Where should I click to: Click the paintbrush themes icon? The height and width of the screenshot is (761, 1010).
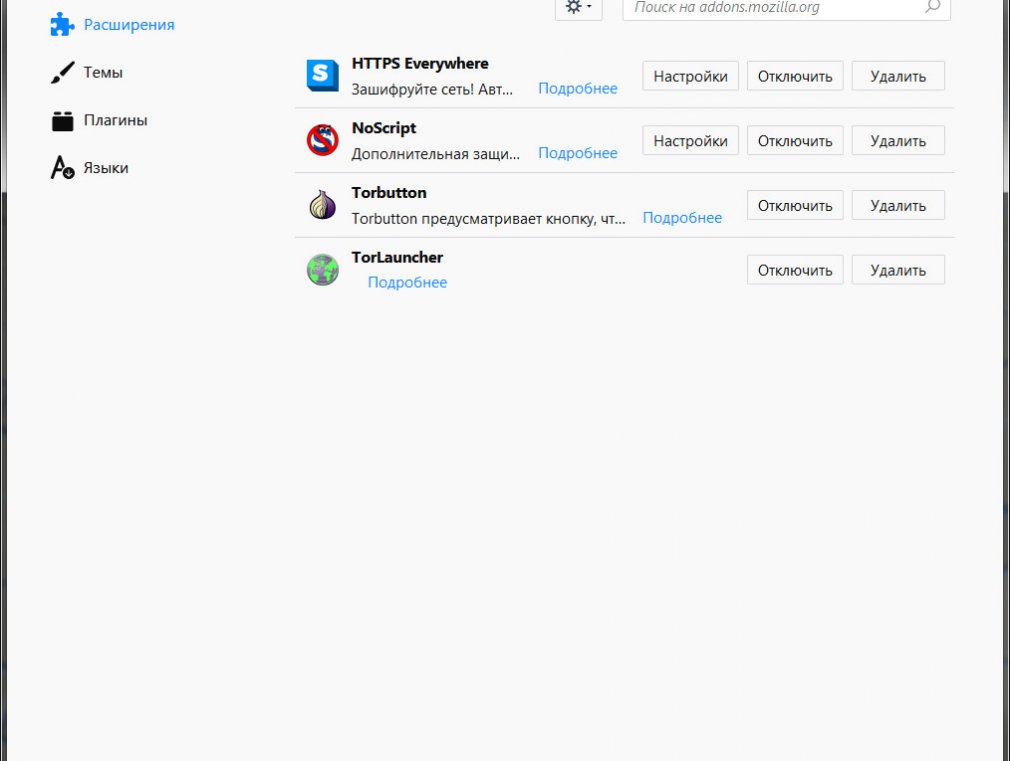point(62,72)
